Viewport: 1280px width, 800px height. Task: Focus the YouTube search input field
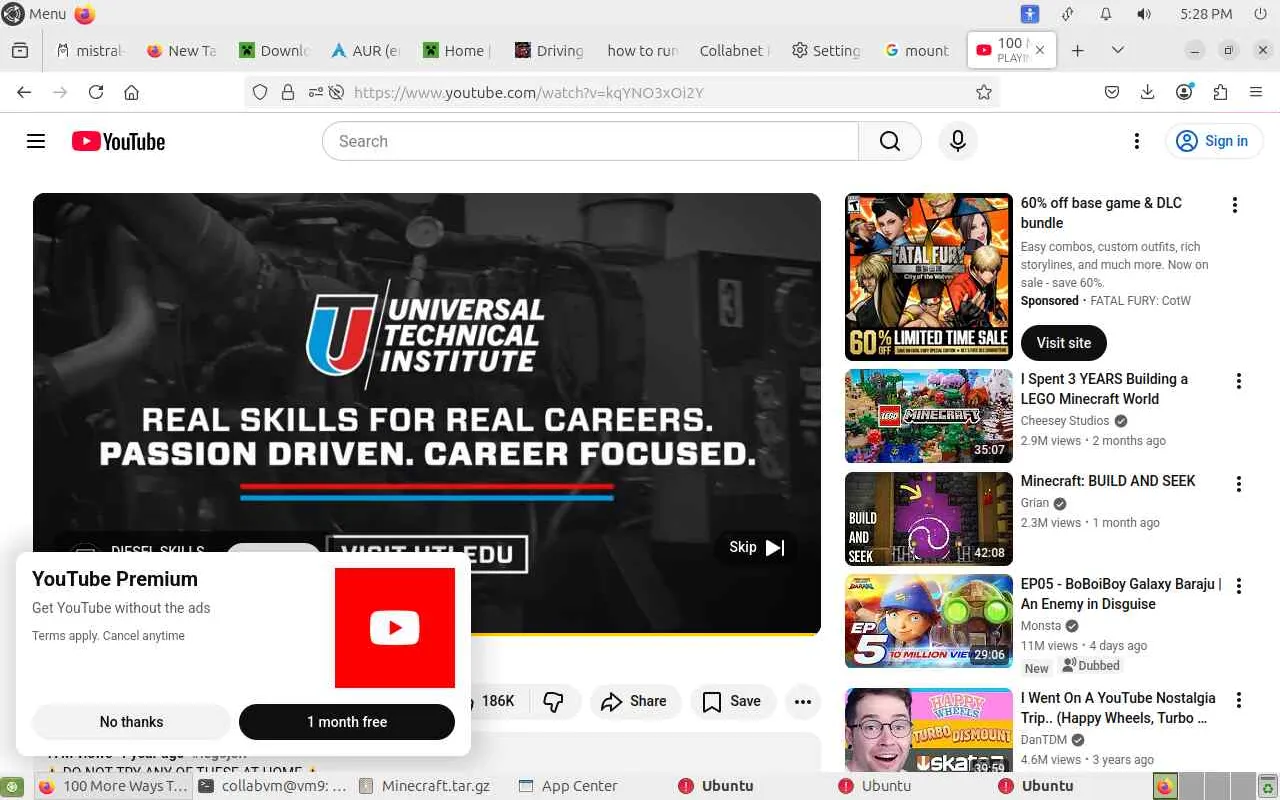(x=590, y=141)
